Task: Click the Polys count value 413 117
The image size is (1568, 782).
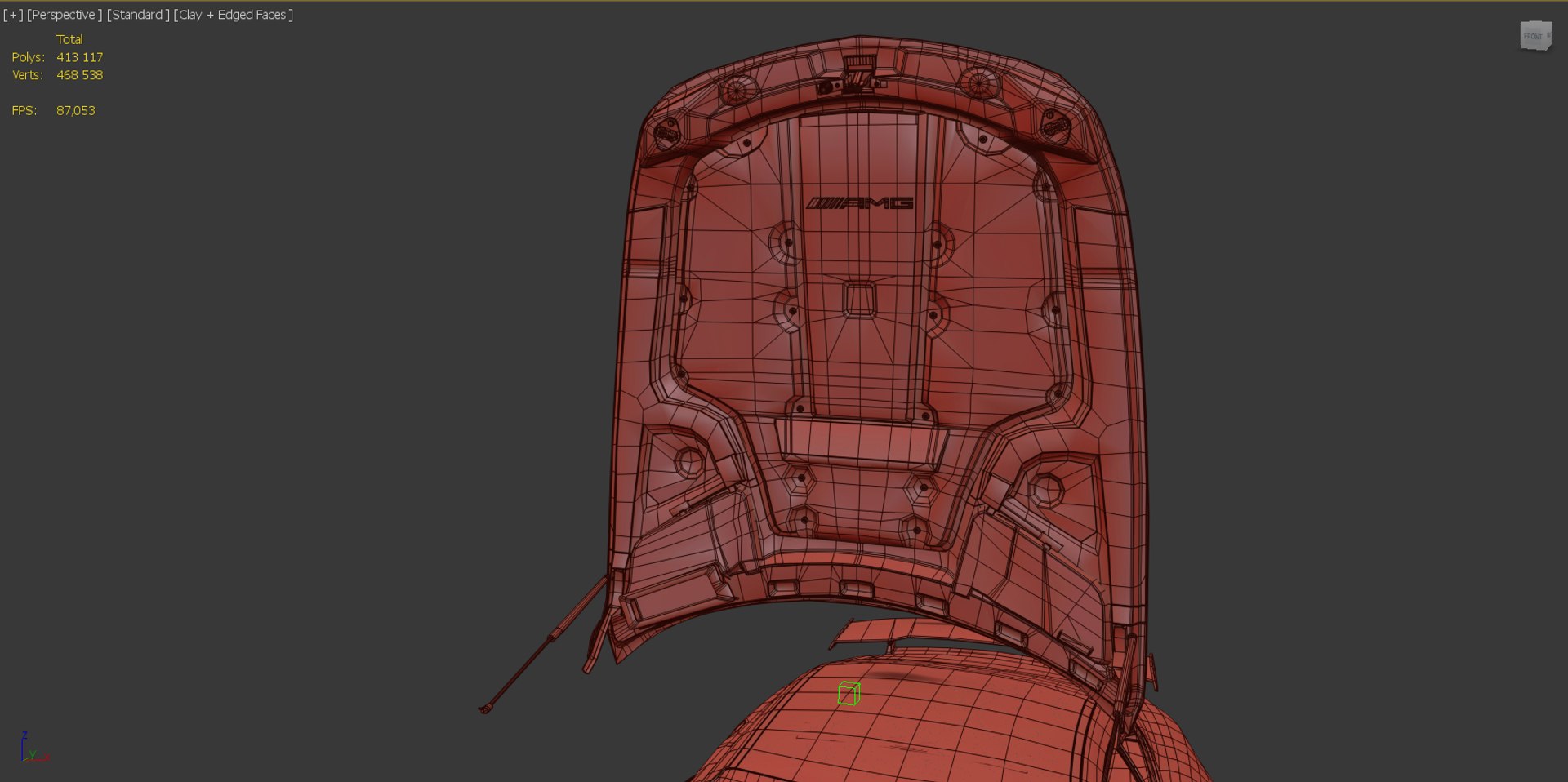Action: pyautogui.click(x=80, y=57)
